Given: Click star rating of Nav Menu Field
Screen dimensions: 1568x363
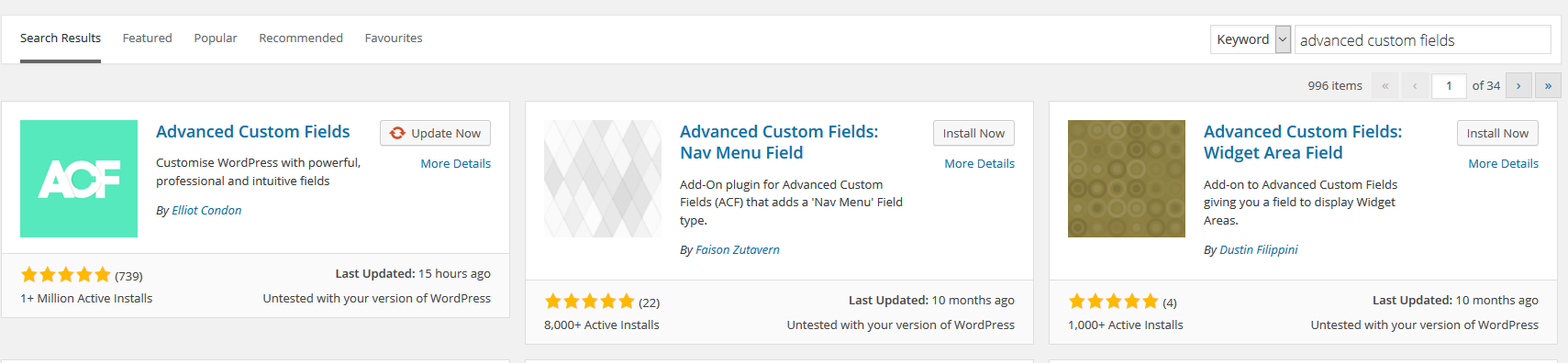Looking at the screenshot, I should [x=590, y=302].
